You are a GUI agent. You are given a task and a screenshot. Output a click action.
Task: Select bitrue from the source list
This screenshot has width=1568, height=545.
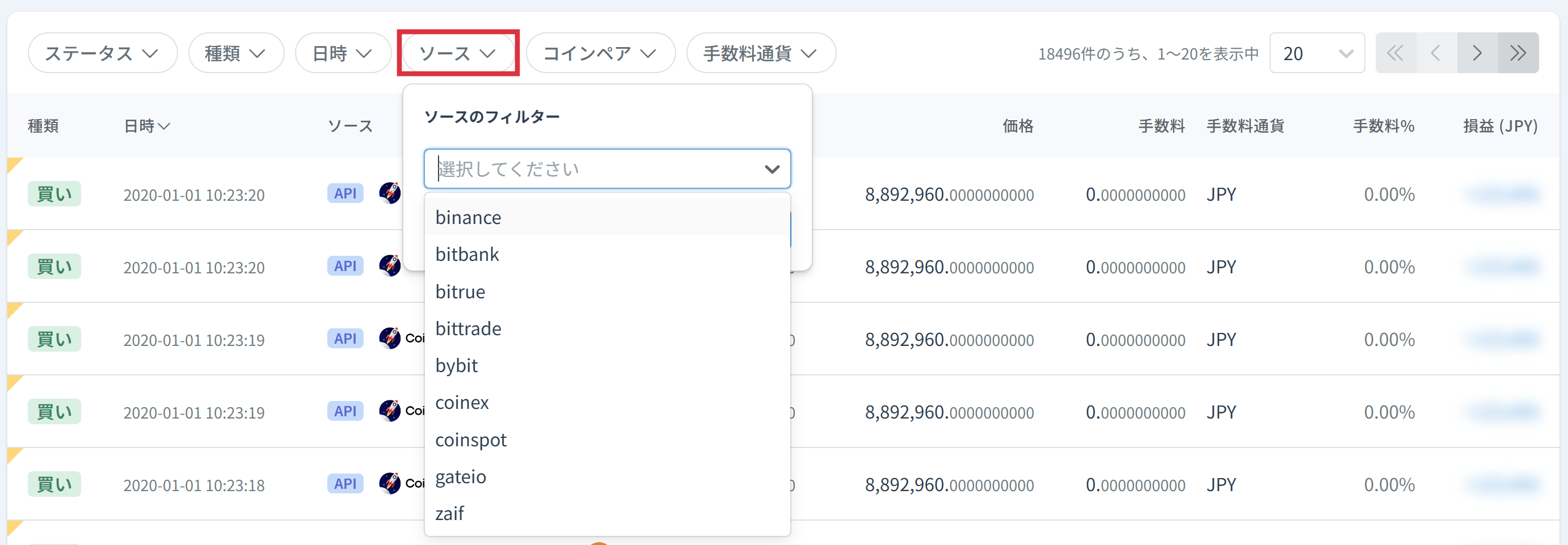coord(608,291)
